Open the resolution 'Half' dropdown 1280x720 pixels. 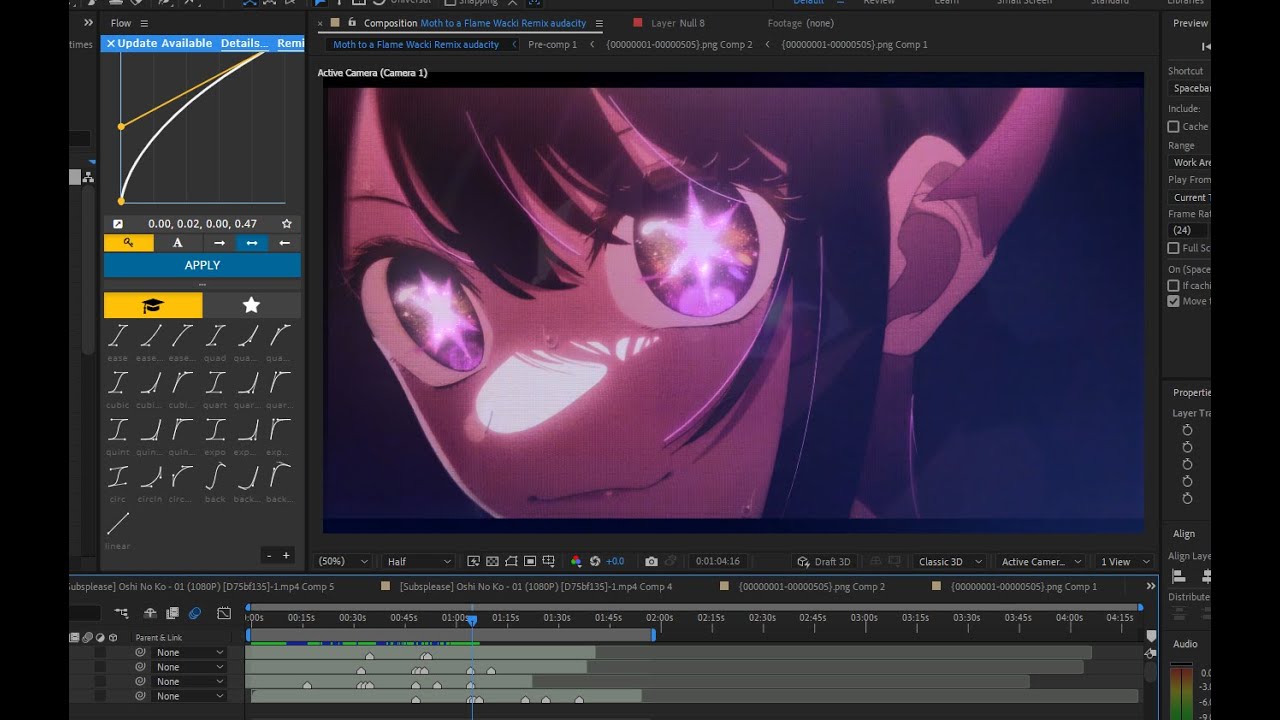[x=418, y=562]
